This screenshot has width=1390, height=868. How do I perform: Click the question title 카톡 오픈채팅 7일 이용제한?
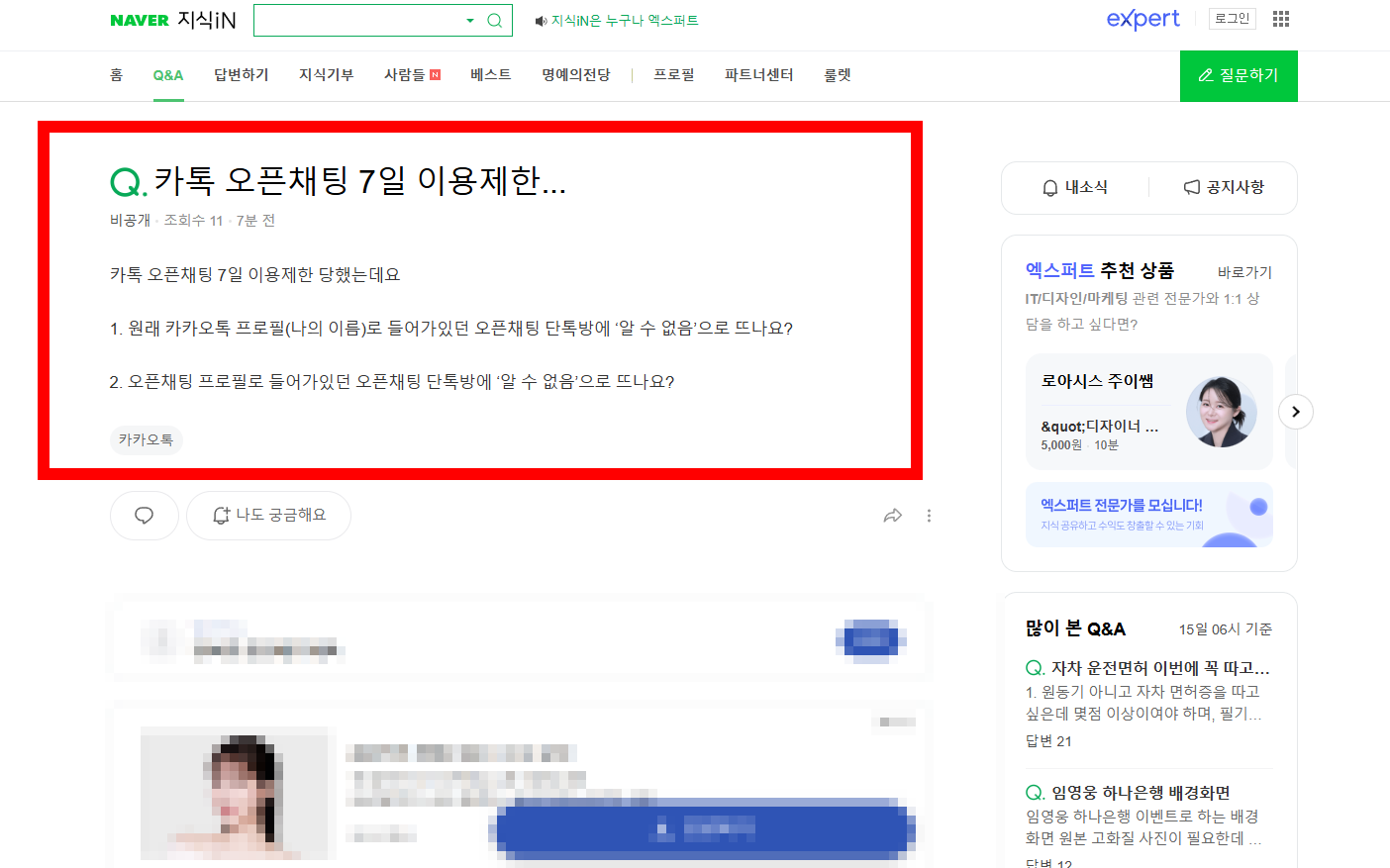click(360, 180)
